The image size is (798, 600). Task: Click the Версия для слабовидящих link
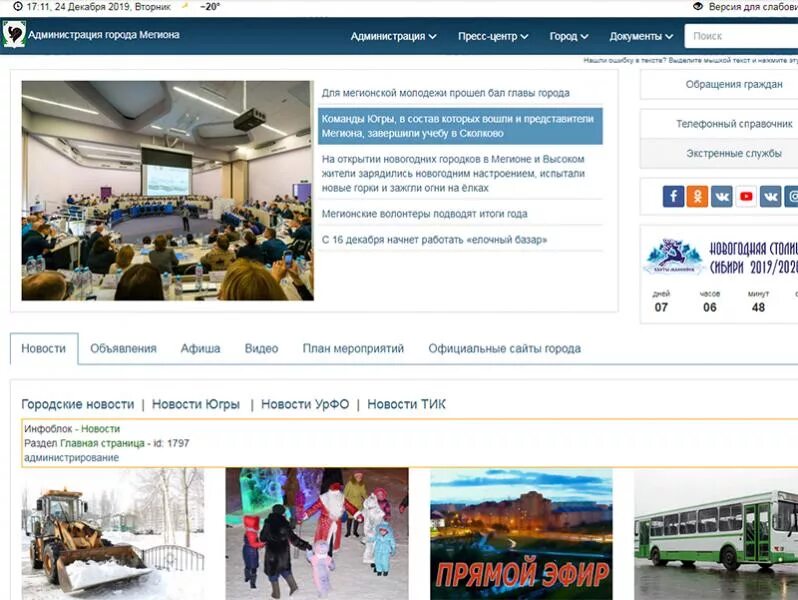(x=753, y=7)
